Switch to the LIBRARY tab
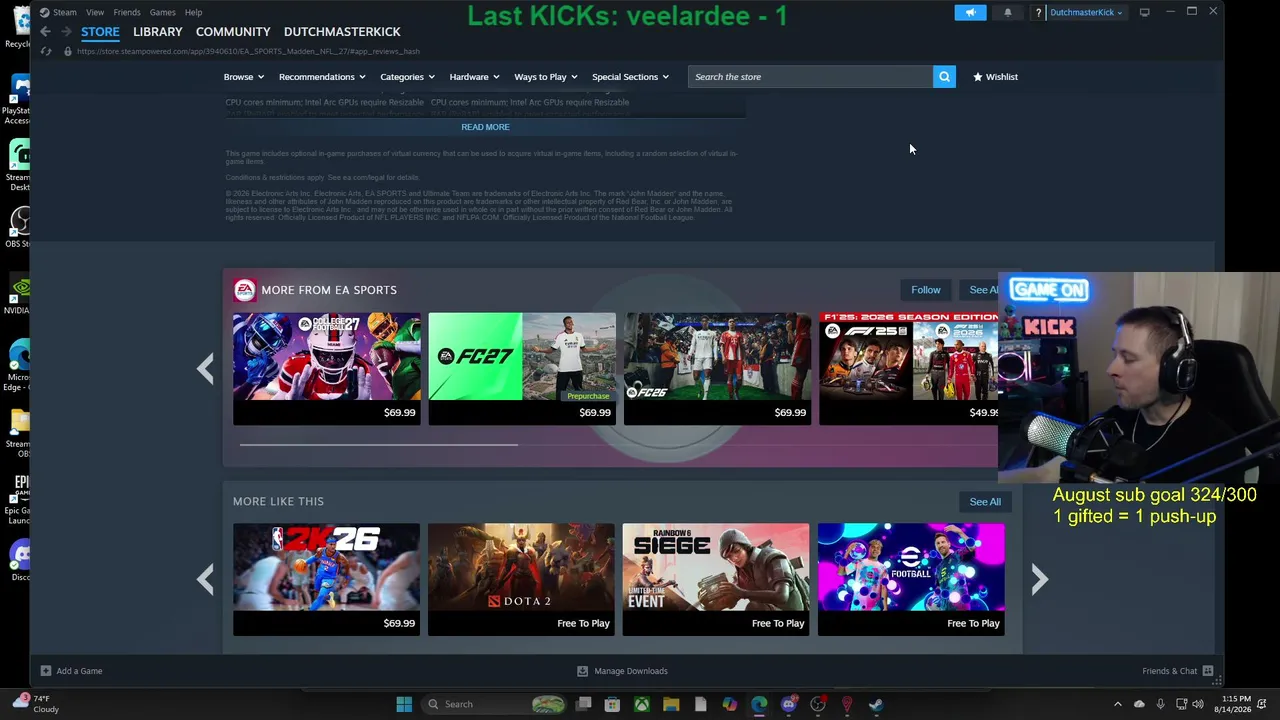 point(158,32)
